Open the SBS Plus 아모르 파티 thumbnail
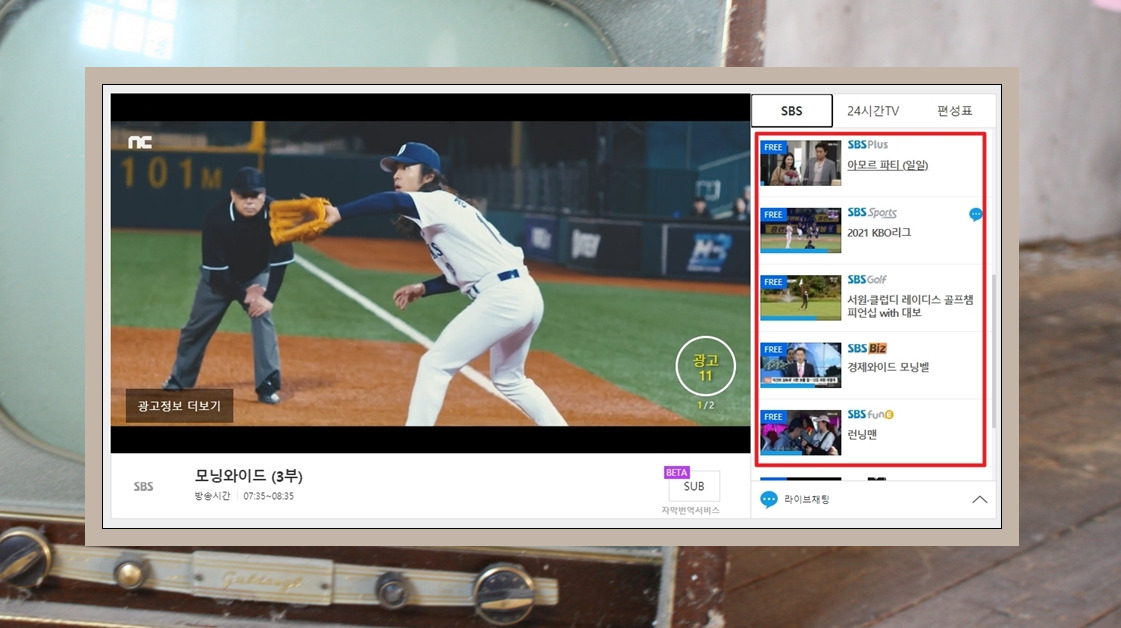 (x=800, y=163)
